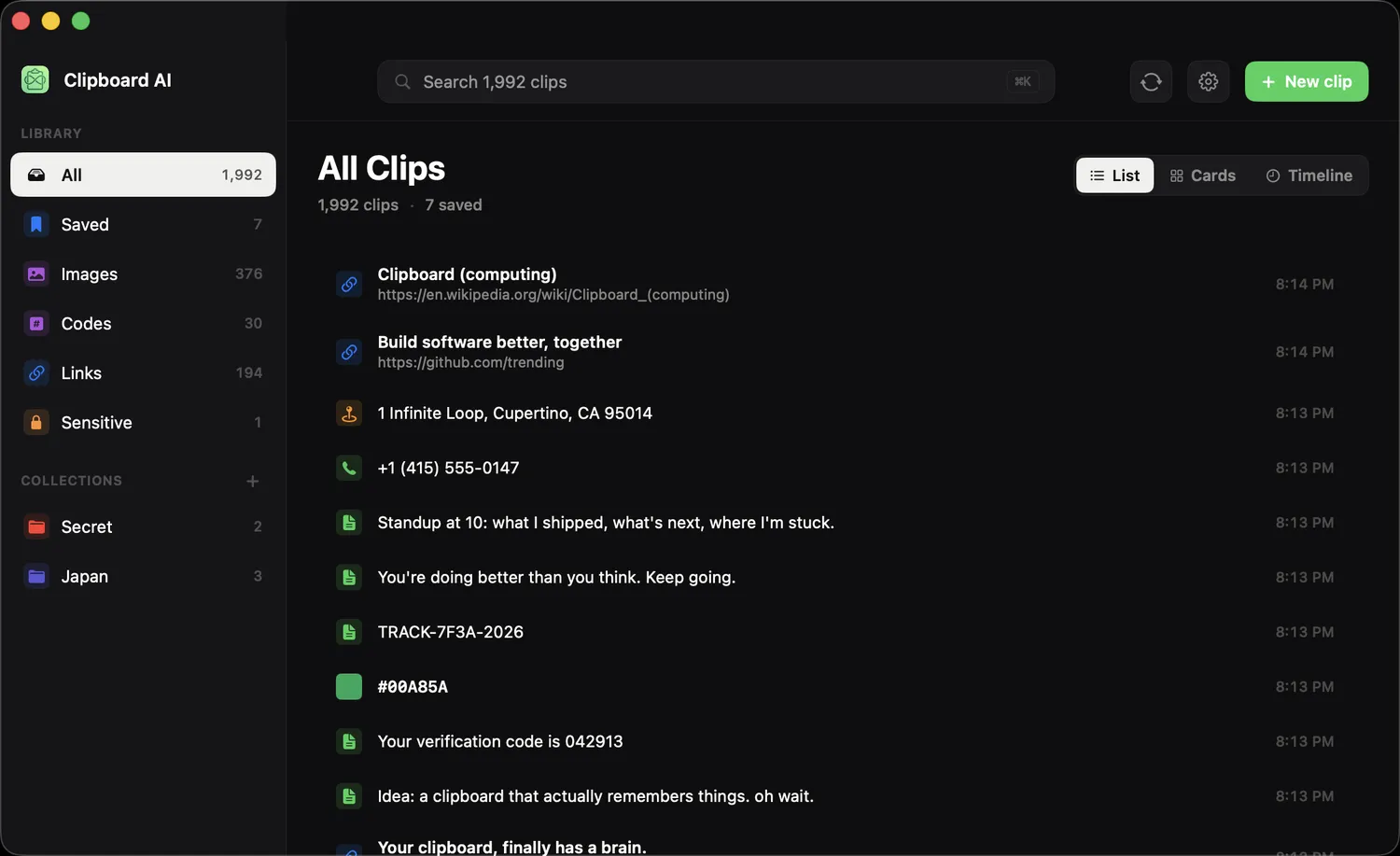Select the +1 (415) 555-0147 clip text

pyautogui.click(x=448, y=468)
